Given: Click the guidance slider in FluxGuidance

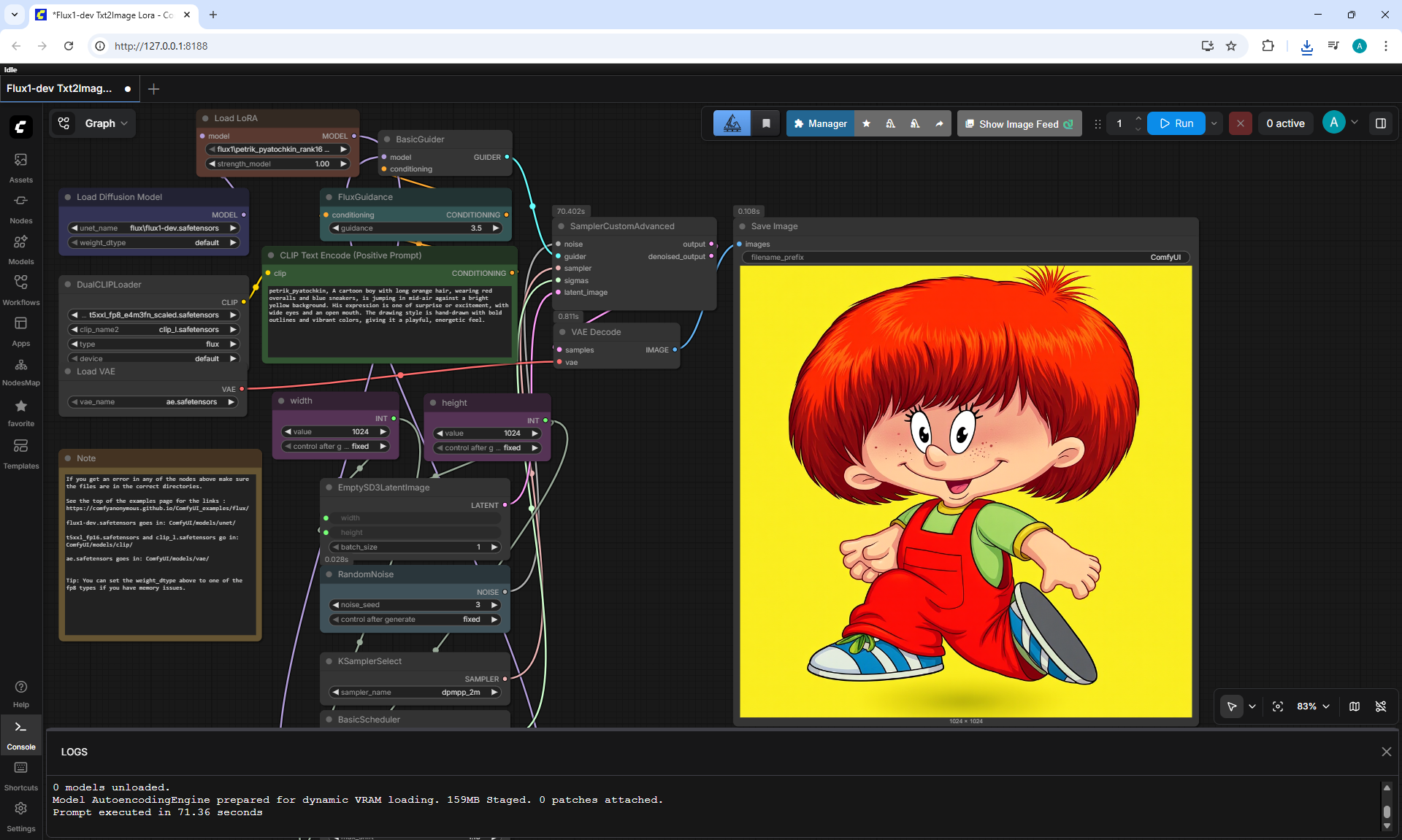Looking at the screenshot, I should [416, 228].
